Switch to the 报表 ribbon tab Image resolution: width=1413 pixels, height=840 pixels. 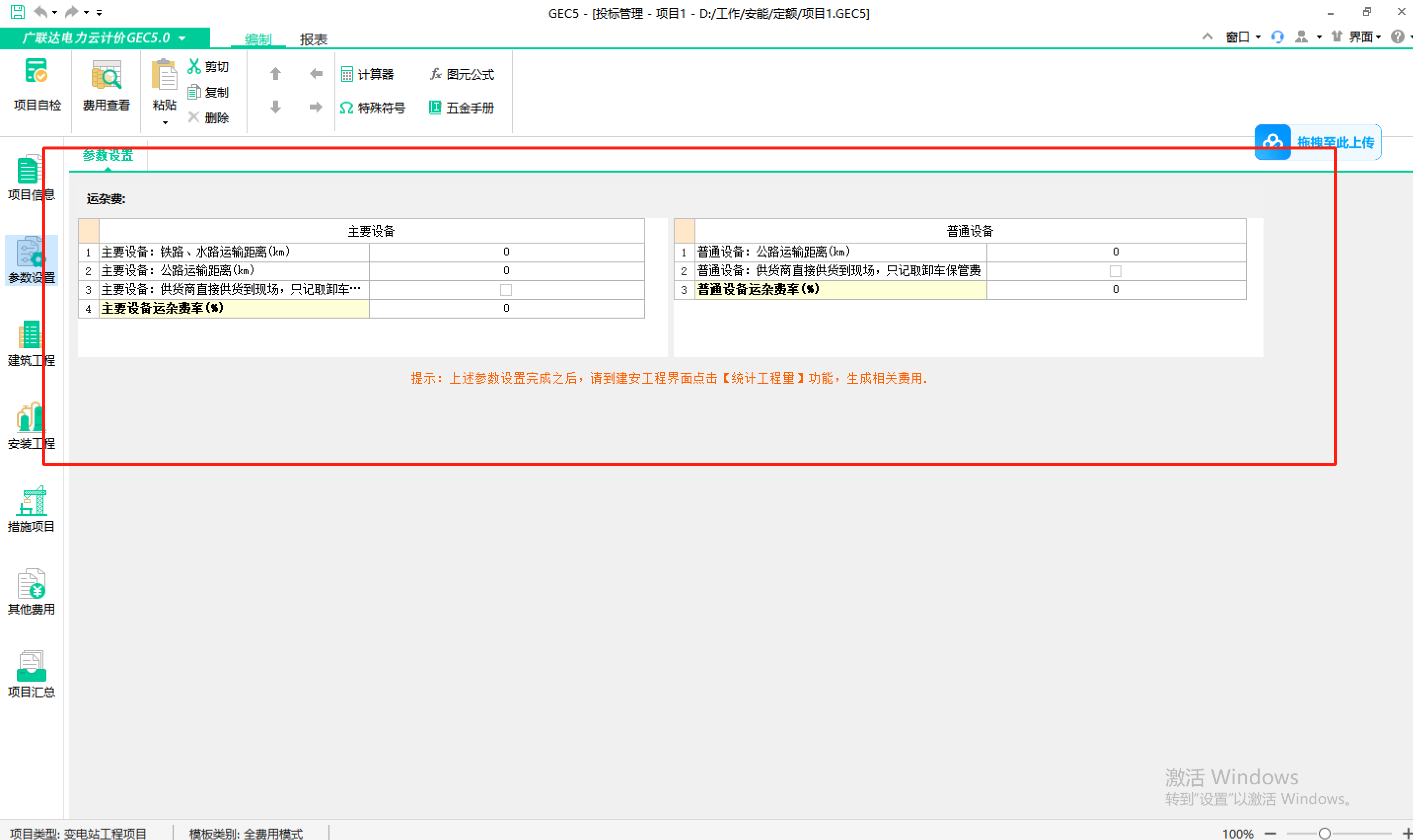(x=314, y=39)
